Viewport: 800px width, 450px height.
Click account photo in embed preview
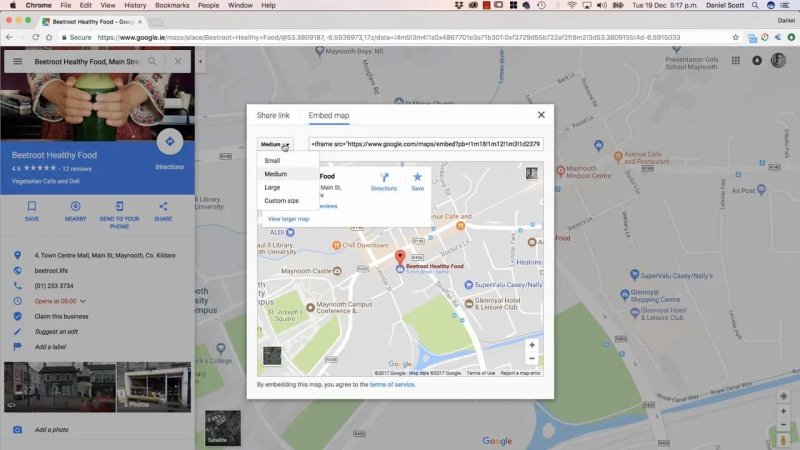(x=532, y=173)
